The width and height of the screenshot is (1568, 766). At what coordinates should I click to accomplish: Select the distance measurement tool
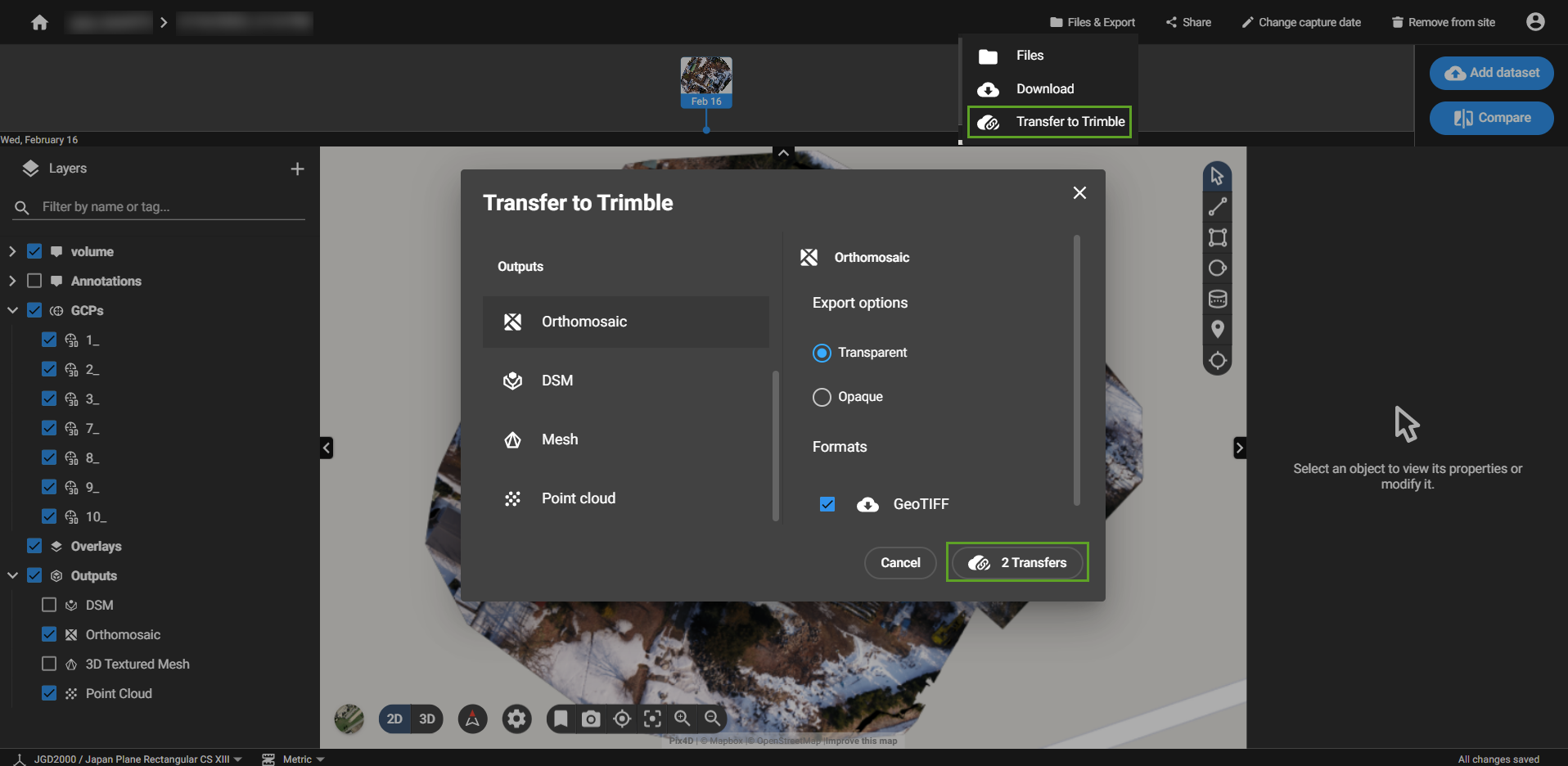coord(1218,206)
